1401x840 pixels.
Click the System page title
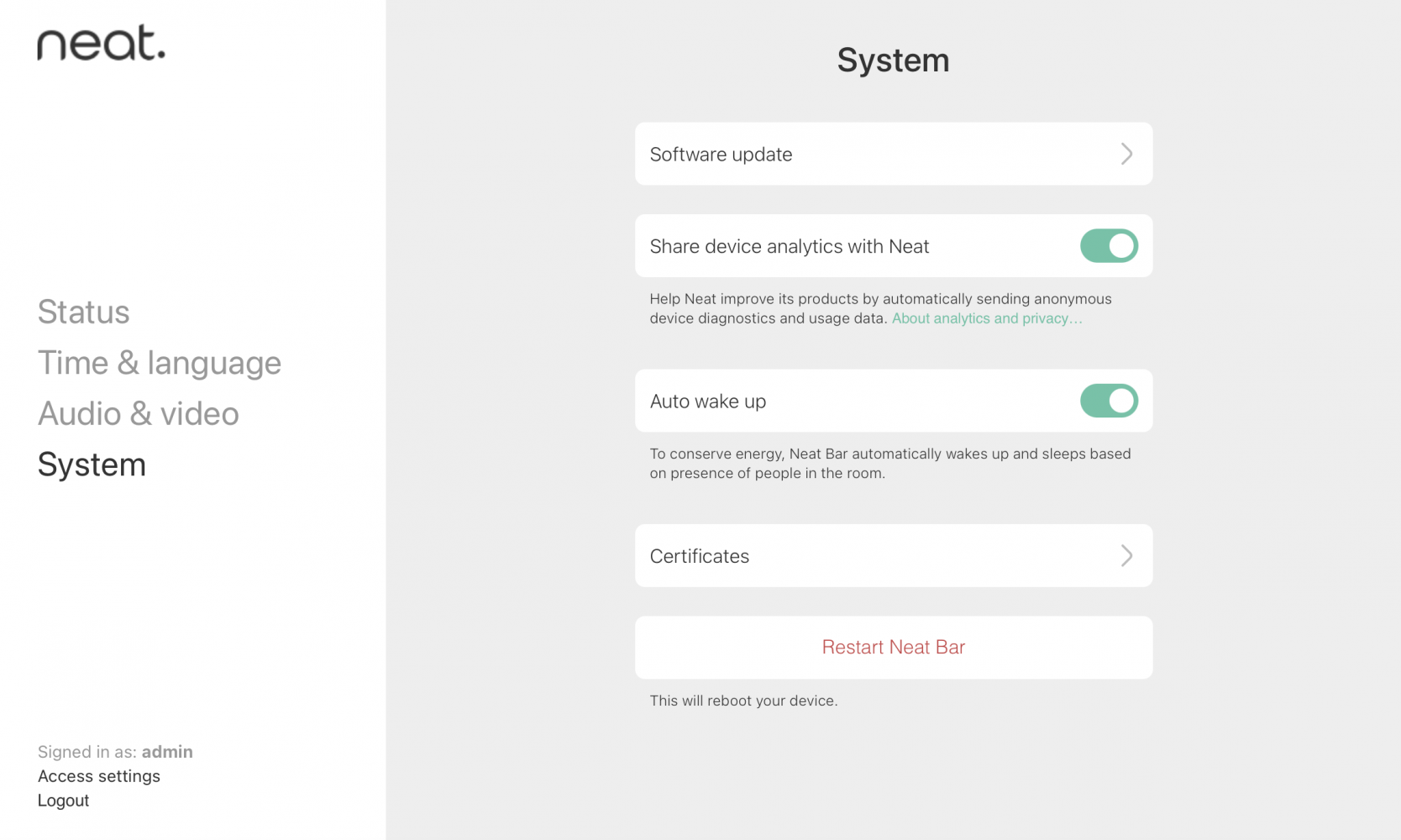tap(893, 60)
